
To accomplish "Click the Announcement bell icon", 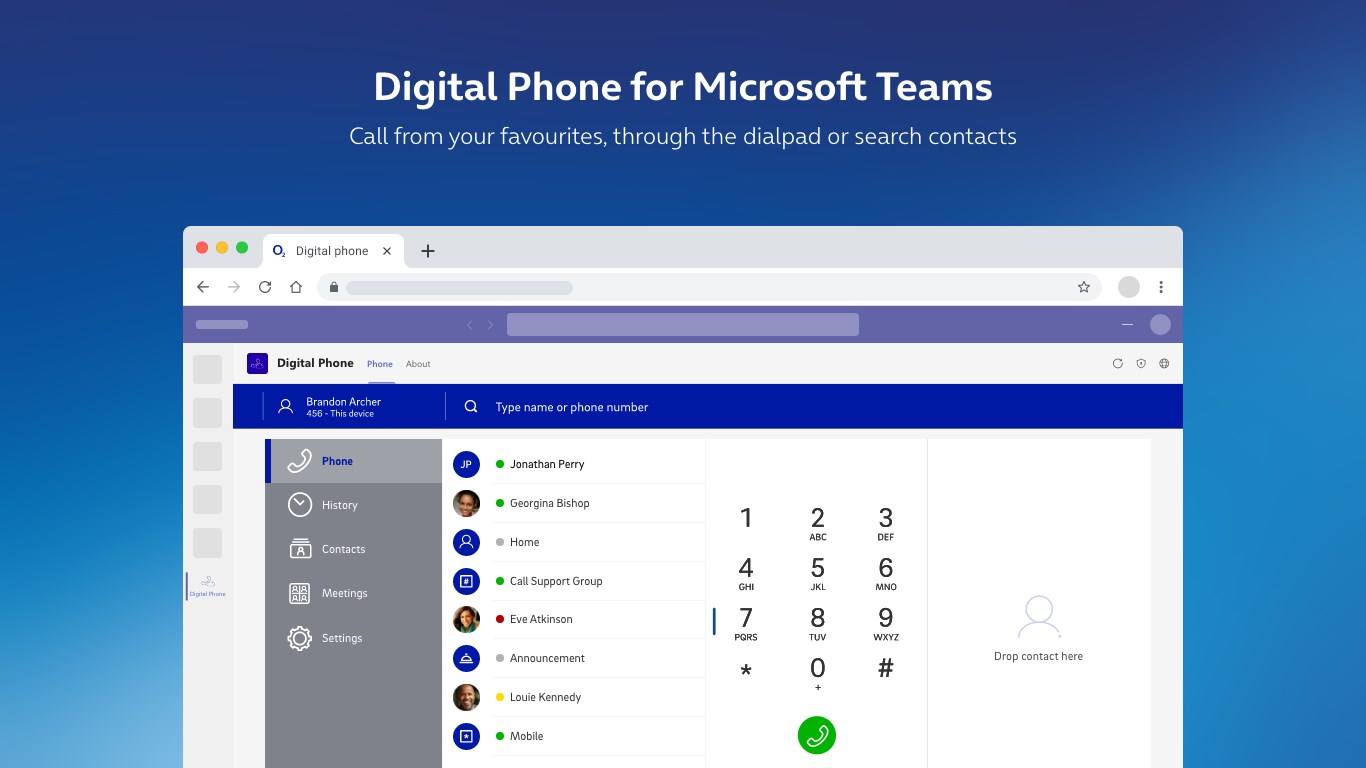I will pos(466,658).
